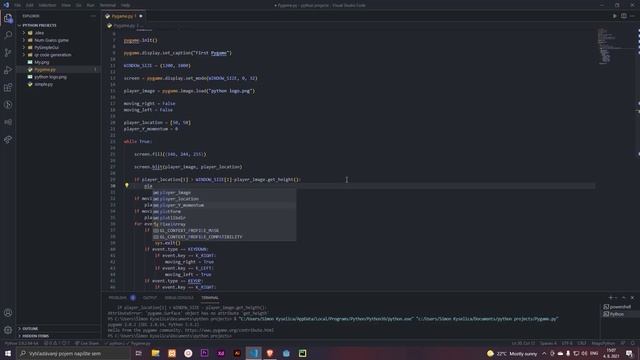Click the volume icon in system tray
The height and width of the screenshot is (360, 640).
(x=584, y=353)
